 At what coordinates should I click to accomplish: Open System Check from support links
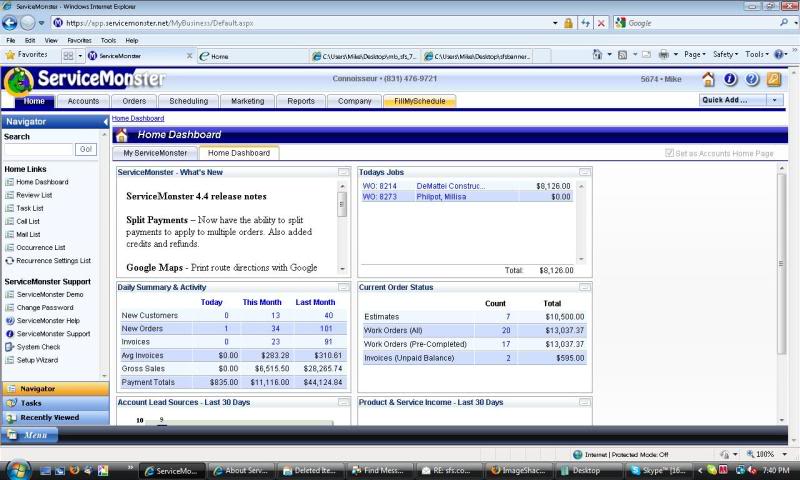(38, 347)
